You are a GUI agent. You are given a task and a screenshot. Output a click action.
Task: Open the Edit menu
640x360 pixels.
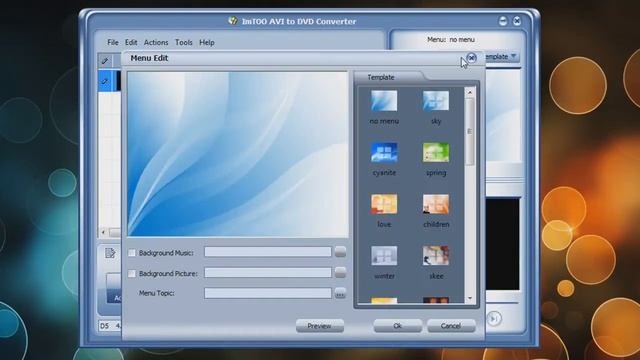click(131, 42)
